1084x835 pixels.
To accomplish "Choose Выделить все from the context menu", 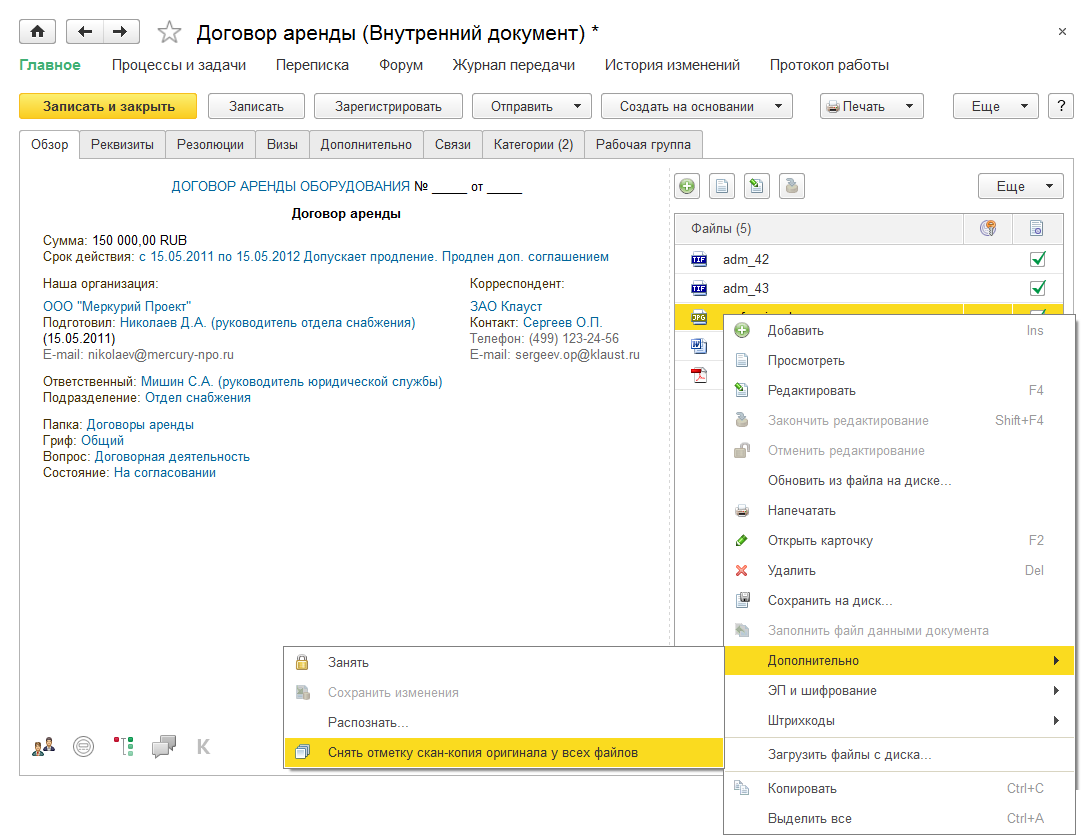I will (x=899, y=818).
